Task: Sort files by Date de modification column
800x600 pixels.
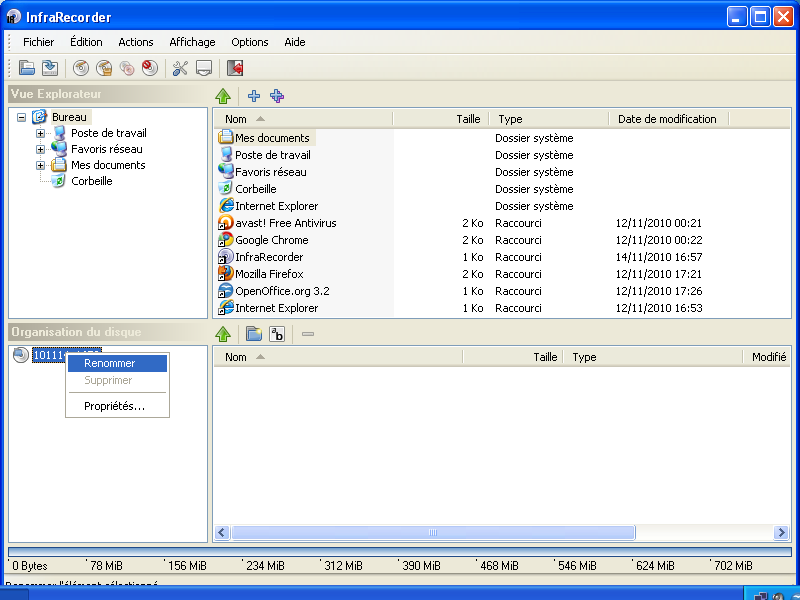Action: click(667, 119)
